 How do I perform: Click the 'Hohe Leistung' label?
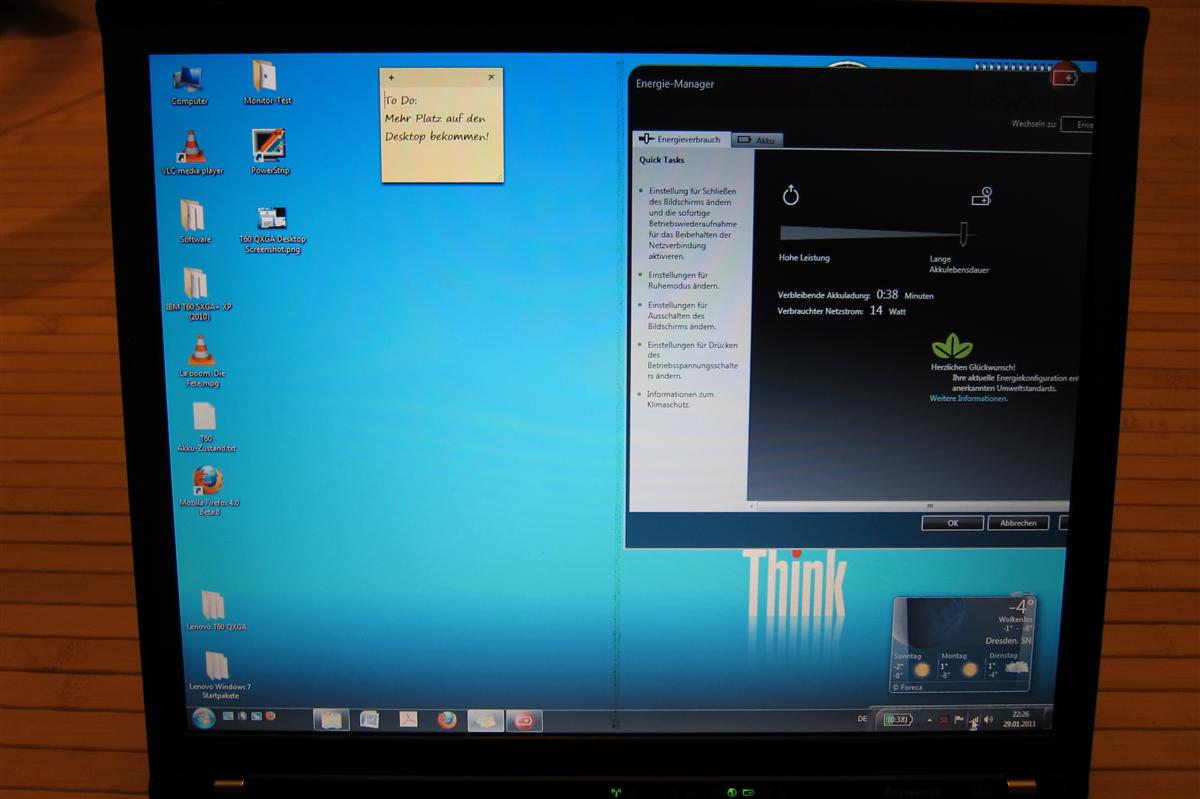[804, 257]
